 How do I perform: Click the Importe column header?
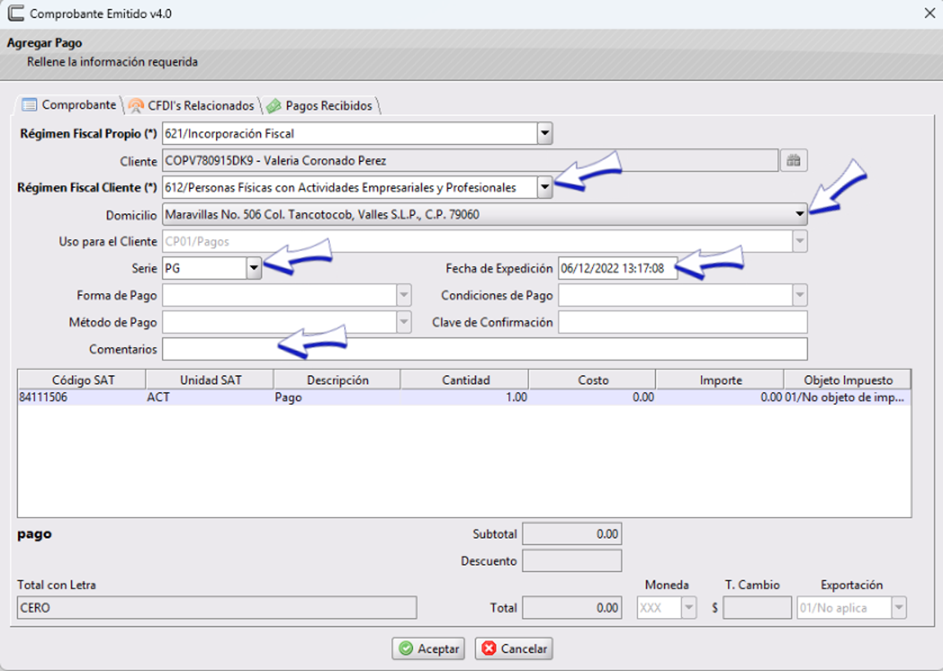click(x=720, y=380)
